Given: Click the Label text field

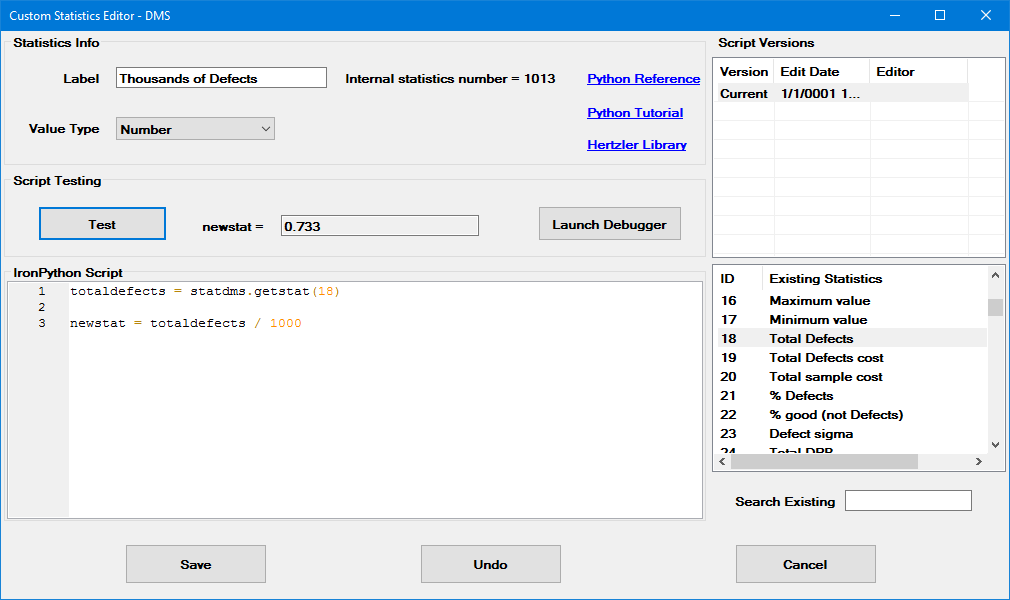Looking at the screenshot, I should 221,78.
